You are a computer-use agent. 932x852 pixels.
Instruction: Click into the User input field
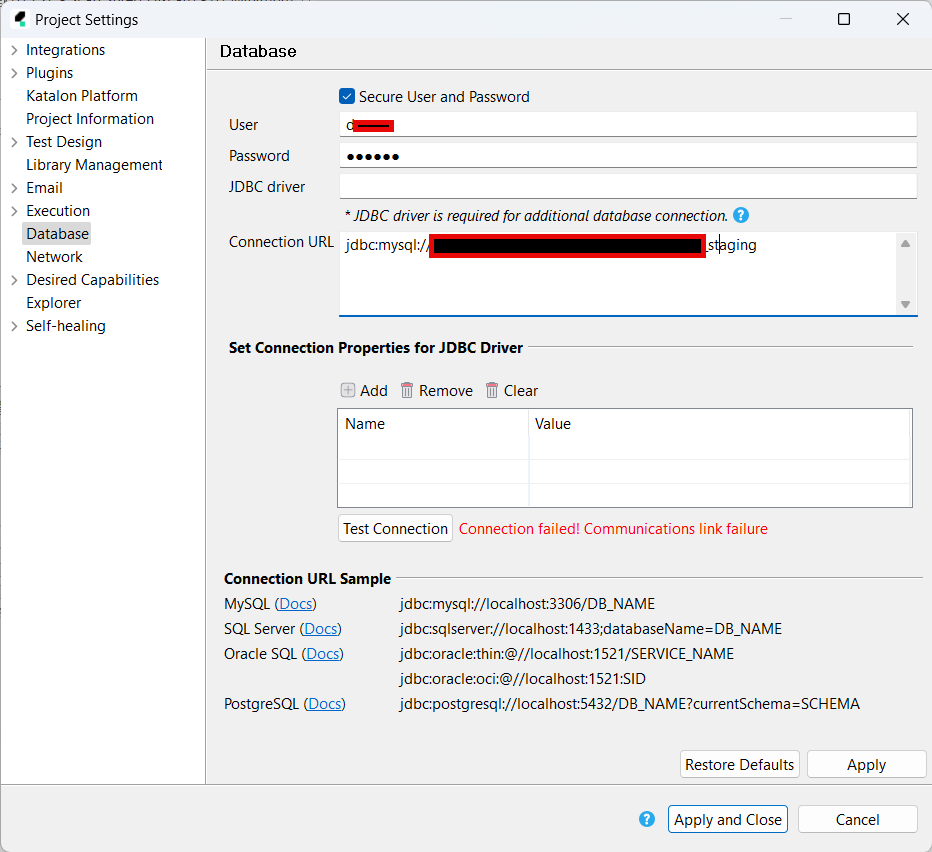(628, 125)
